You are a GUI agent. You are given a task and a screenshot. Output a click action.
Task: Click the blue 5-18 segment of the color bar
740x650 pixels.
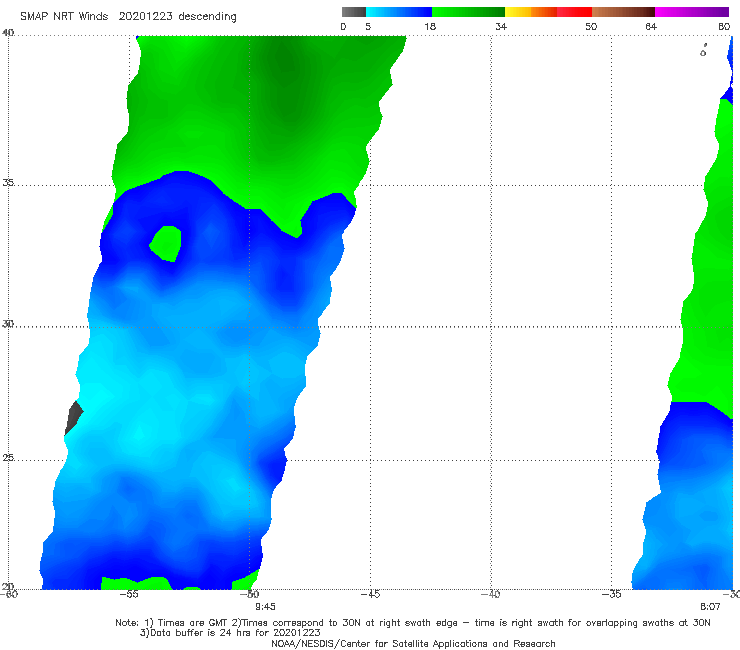[x=399, y=12]
